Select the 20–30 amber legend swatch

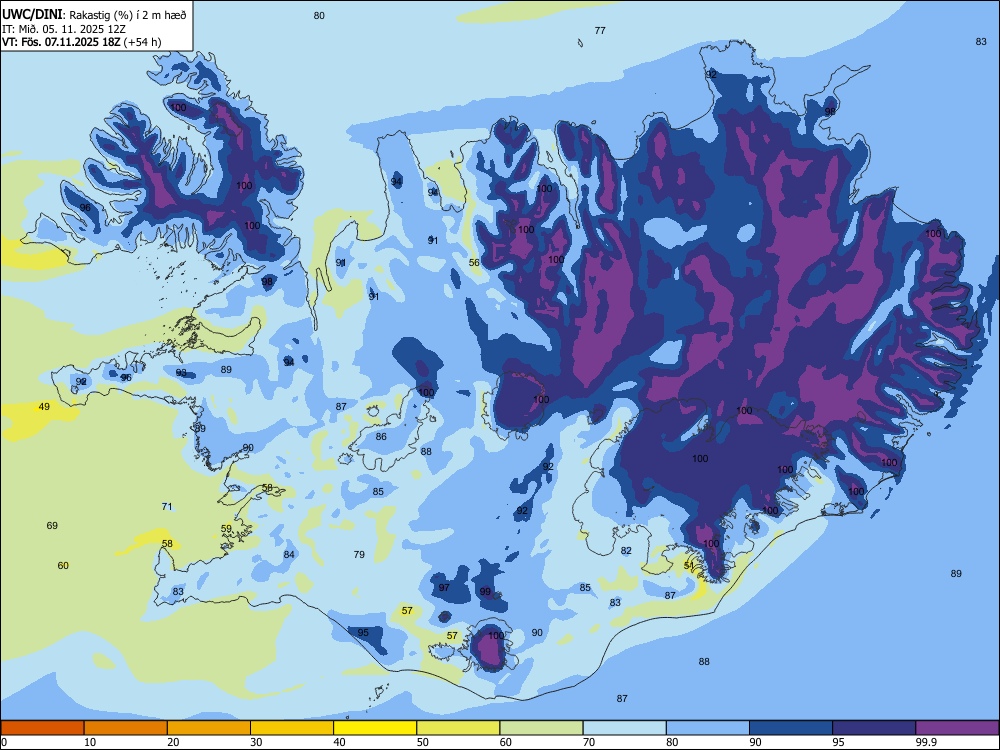(x=209, y=728)
